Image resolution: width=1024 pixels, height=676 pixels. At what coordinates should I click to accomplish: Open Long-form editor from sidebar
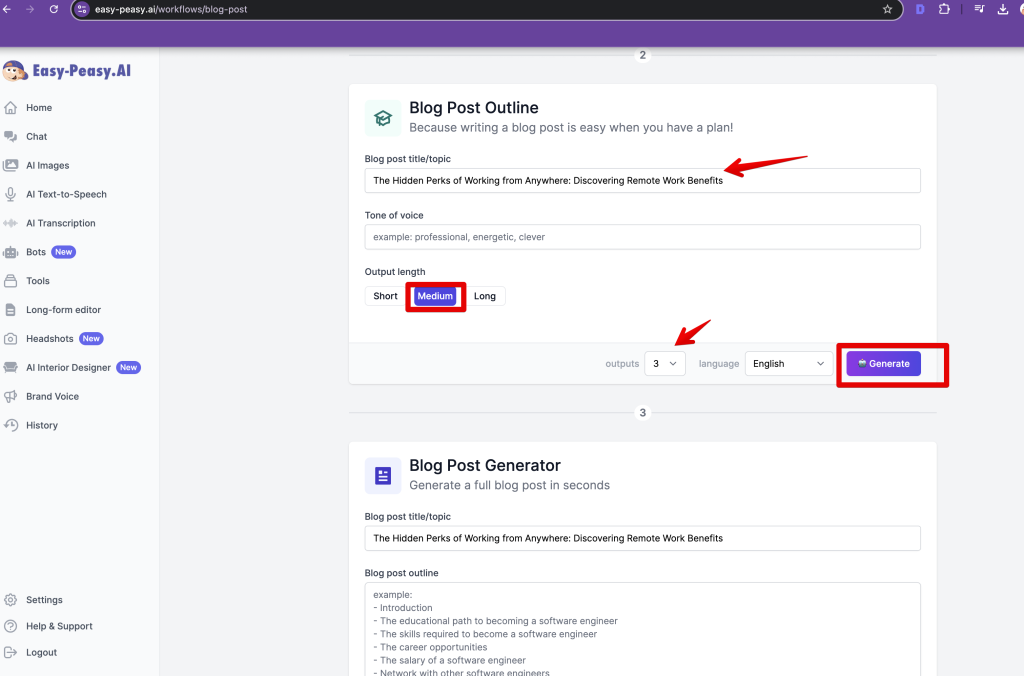[63, 310]
